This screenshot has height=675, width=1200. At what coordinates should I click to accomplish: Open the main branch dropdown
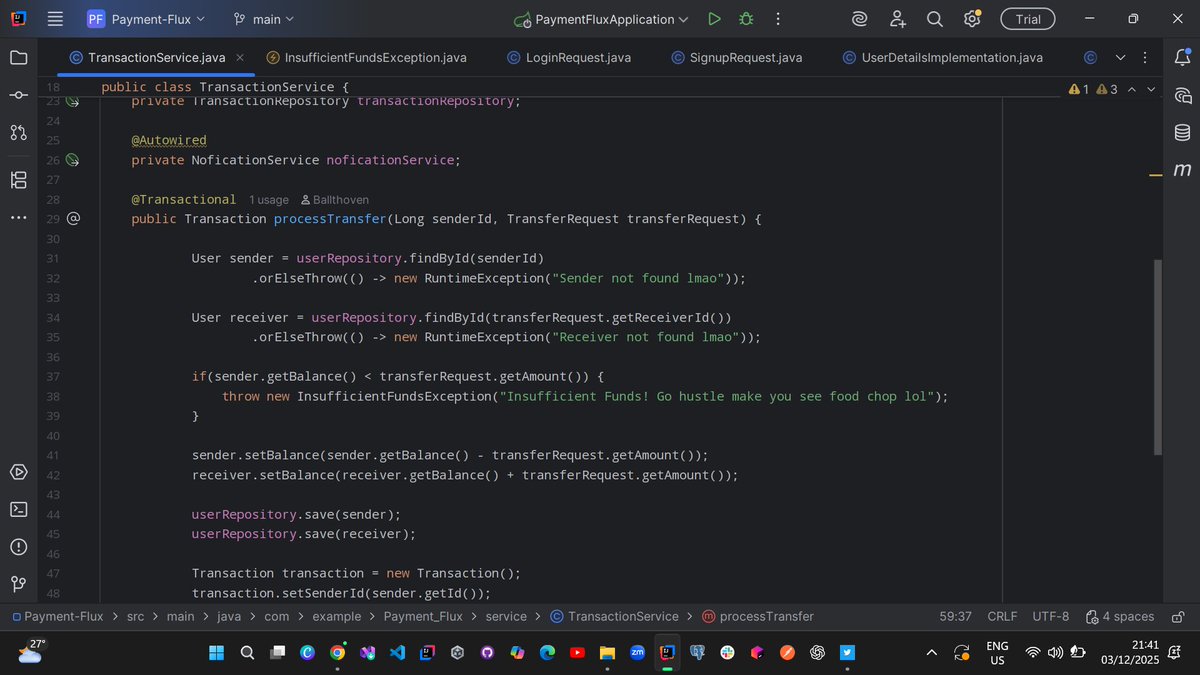264,19
